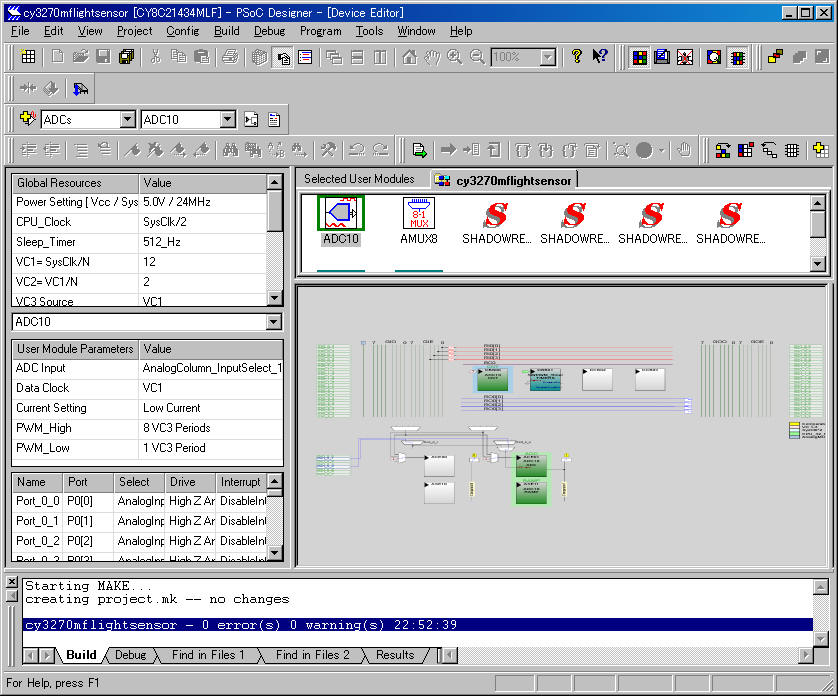This screenshot has height=696, width=838.
Task: Click the yellow question mark help icon
Action: coord(576,56)
